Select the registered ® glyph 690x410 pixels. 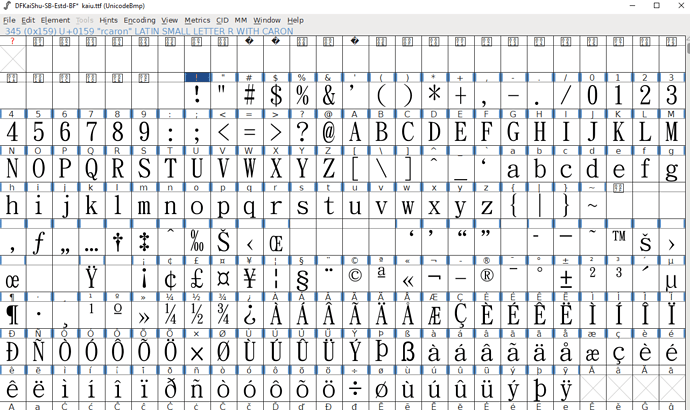(x=488, y=278)
